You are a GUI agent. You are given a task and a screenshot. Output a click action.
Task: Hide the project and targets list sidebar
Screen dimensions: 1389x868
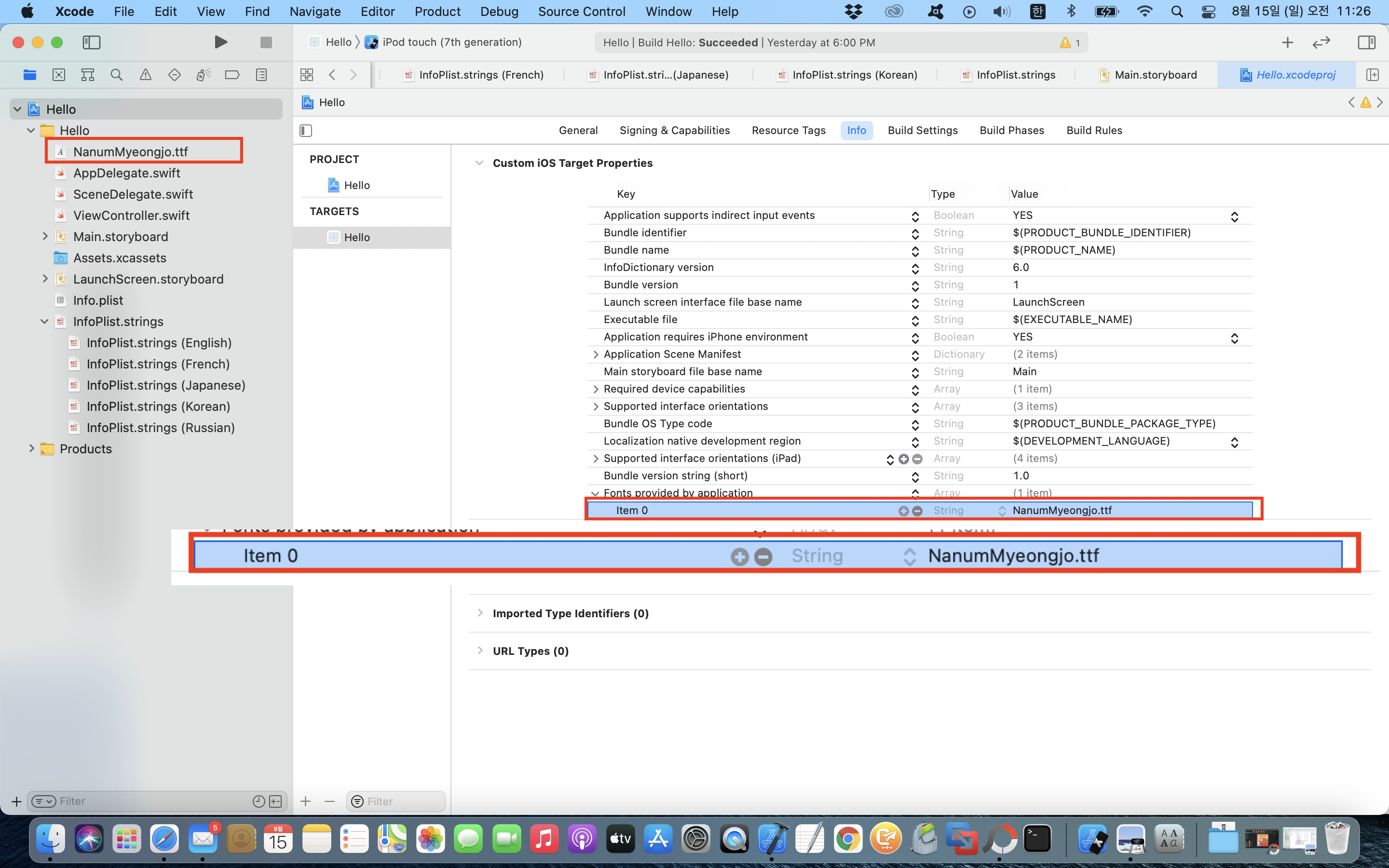[306, 130]
